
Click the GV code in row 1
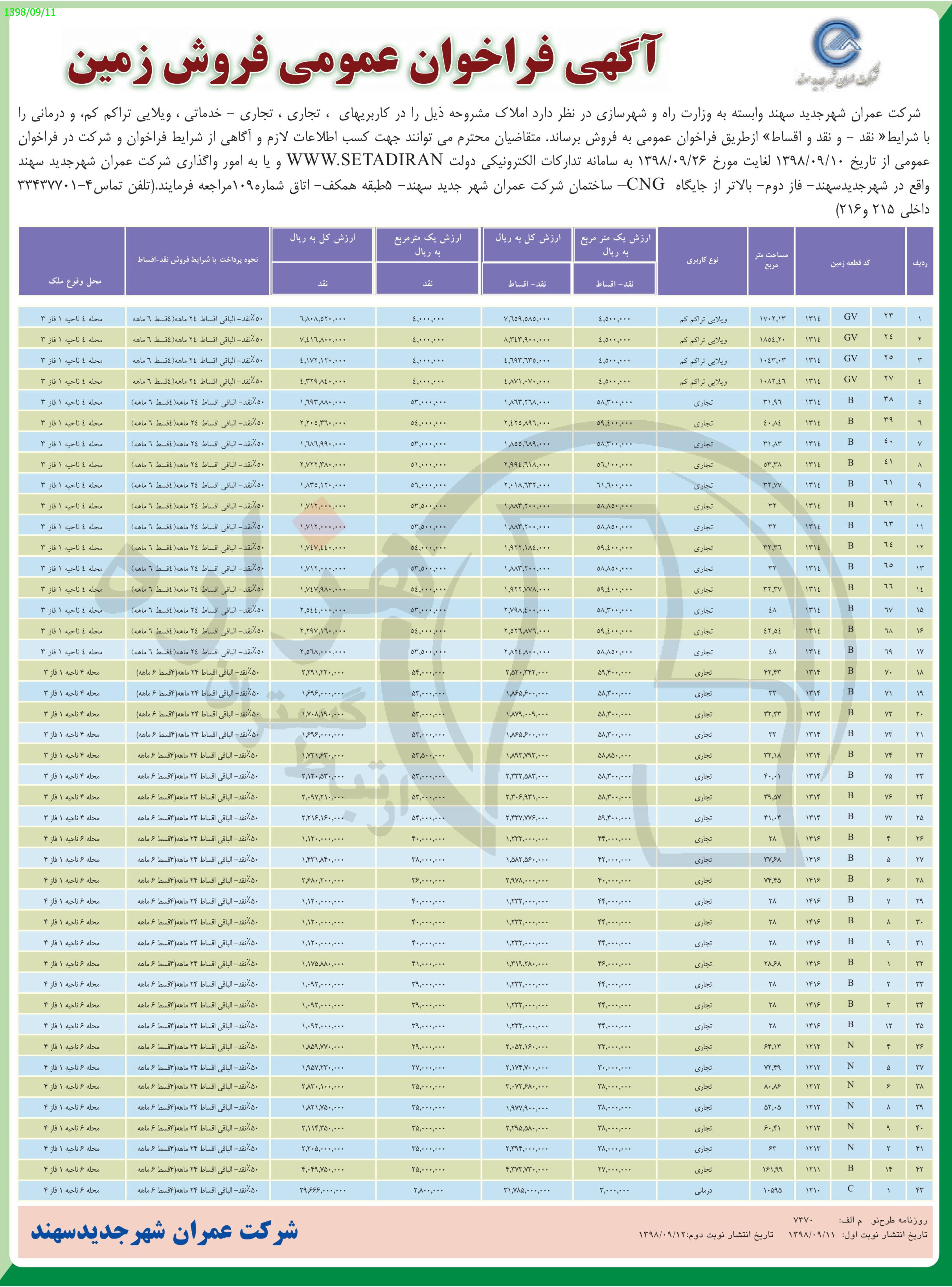click(x=851, y=317)
